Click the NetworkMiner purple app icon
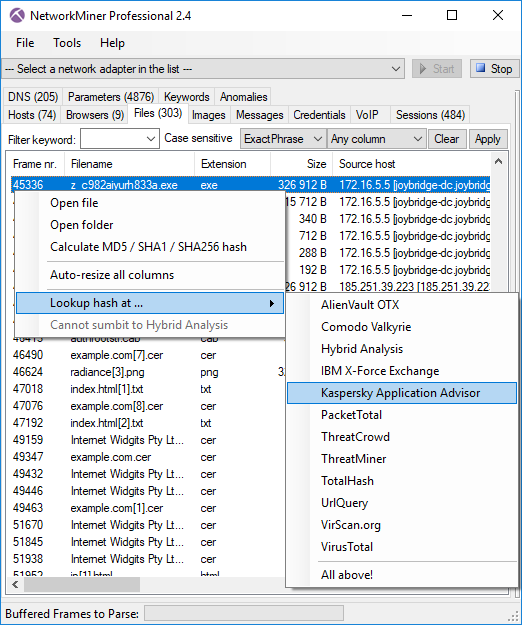This screenshot has height=625, width=522. click(x=17, y=16)
